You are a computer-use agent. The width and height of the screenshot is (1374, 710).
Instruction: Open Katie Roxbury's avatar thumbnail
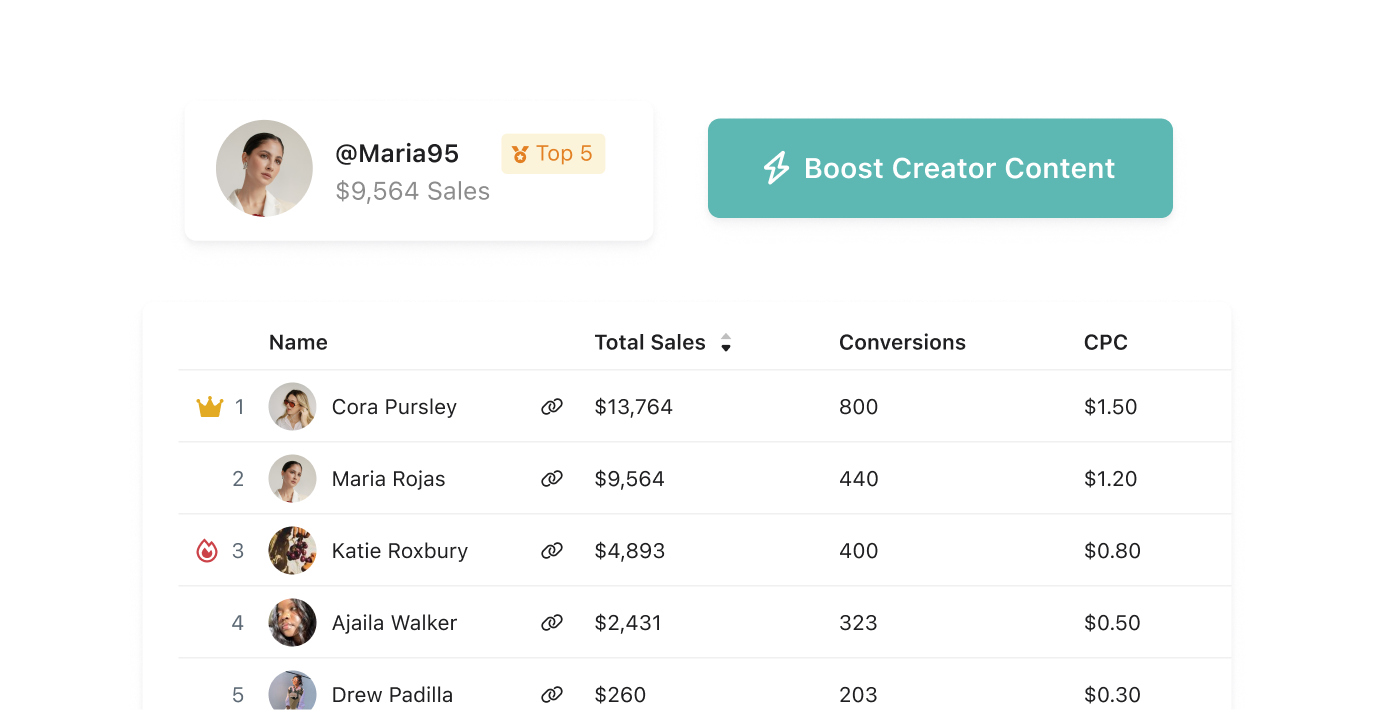tap(293, 551)
